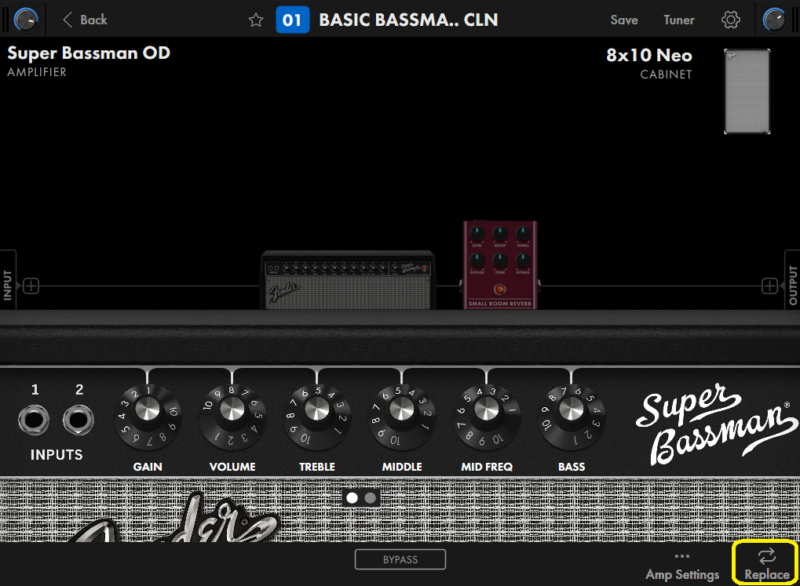Click the GAIN knob

pos(148,408)
